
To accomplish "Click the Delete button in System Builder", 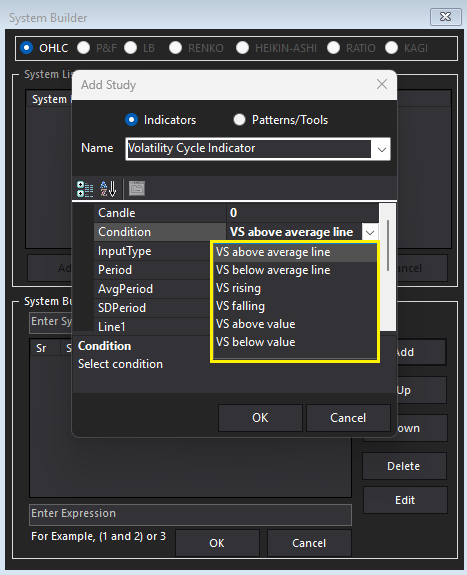I will point(404,466).
